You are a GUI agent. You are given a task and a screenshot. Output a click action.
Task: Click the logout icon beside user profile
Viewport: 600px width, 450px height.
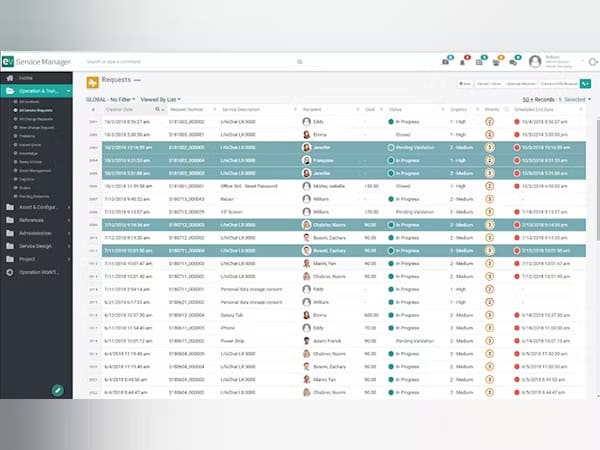point(593,61)
